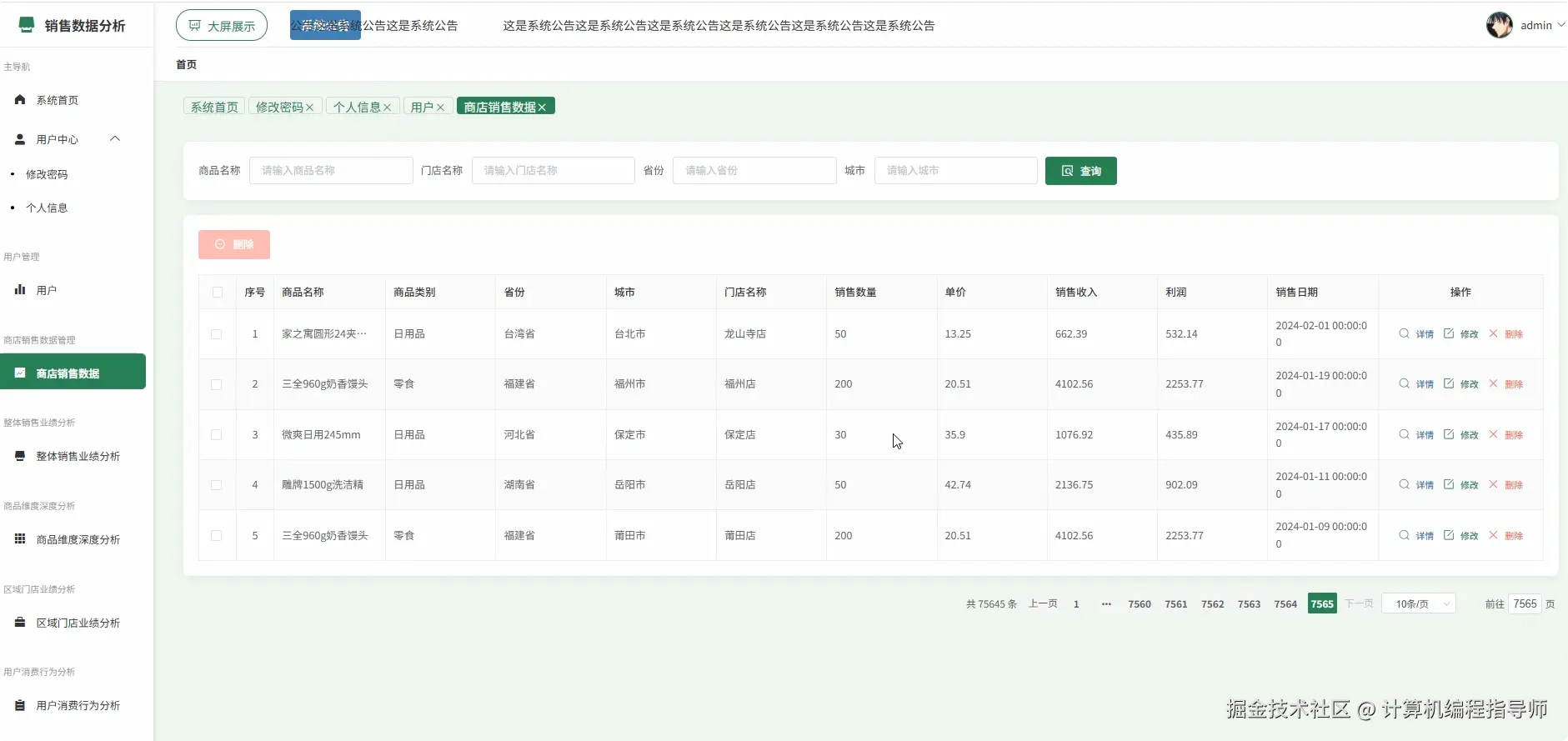Open 修改密码 in the sidebar
The width and height of the screenshot is (1568, 741).
47,174
